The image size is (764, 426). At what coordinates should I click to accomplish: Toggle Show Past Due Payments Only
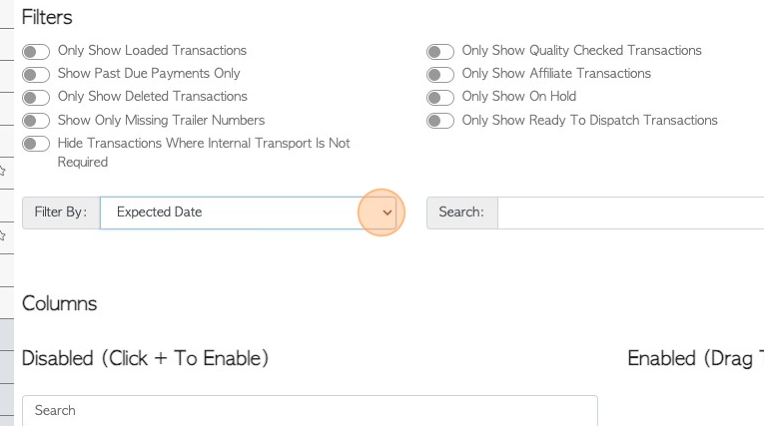36,75
